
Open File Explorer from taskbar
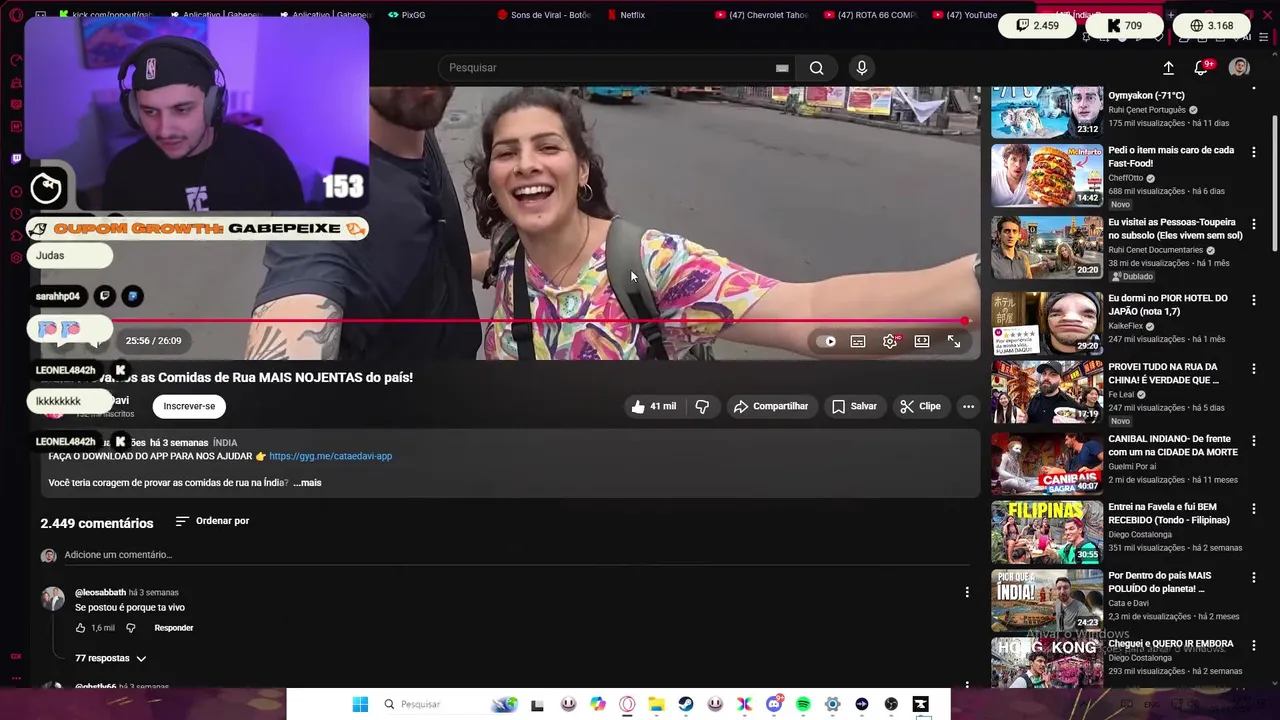[x=656, y=704]
